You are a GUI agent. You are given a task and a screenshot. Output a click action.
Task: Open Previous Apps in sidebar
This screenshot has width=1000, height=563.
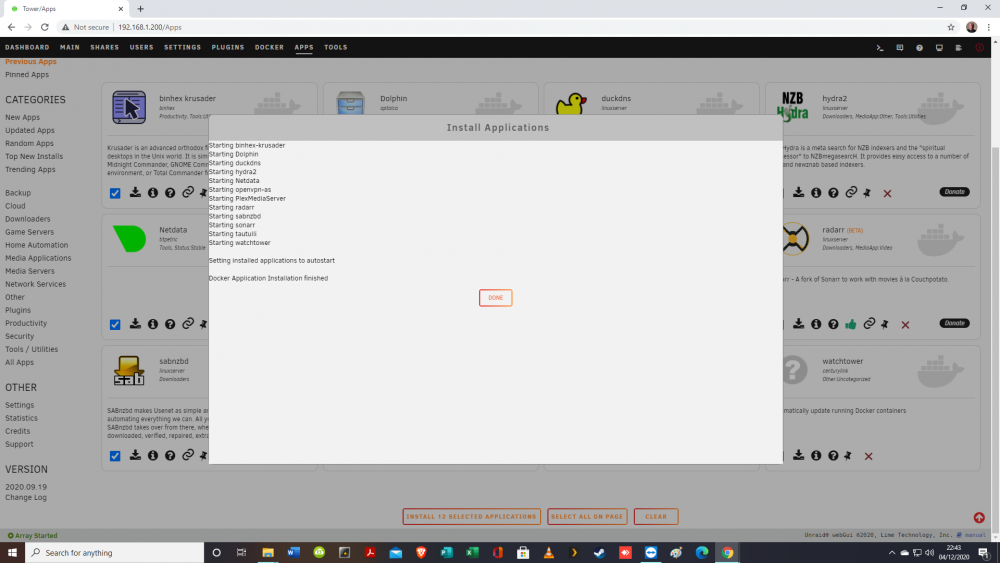pyautogui.click(x=31, y=62)
